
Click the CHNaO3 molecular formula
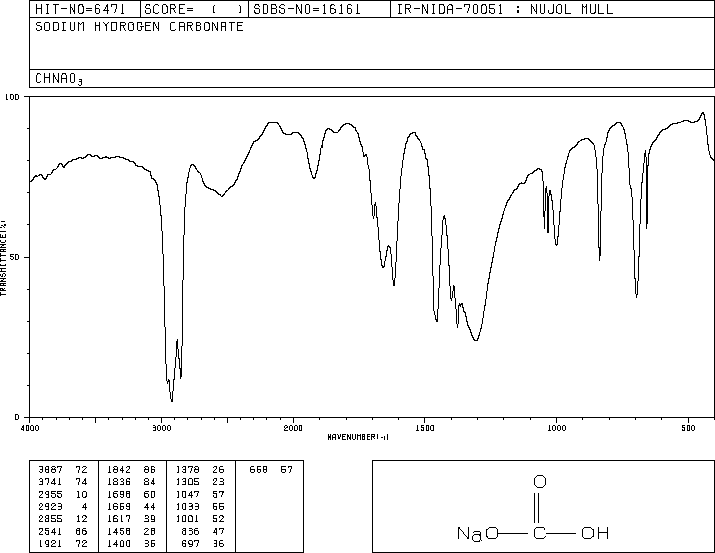[59, 79]
